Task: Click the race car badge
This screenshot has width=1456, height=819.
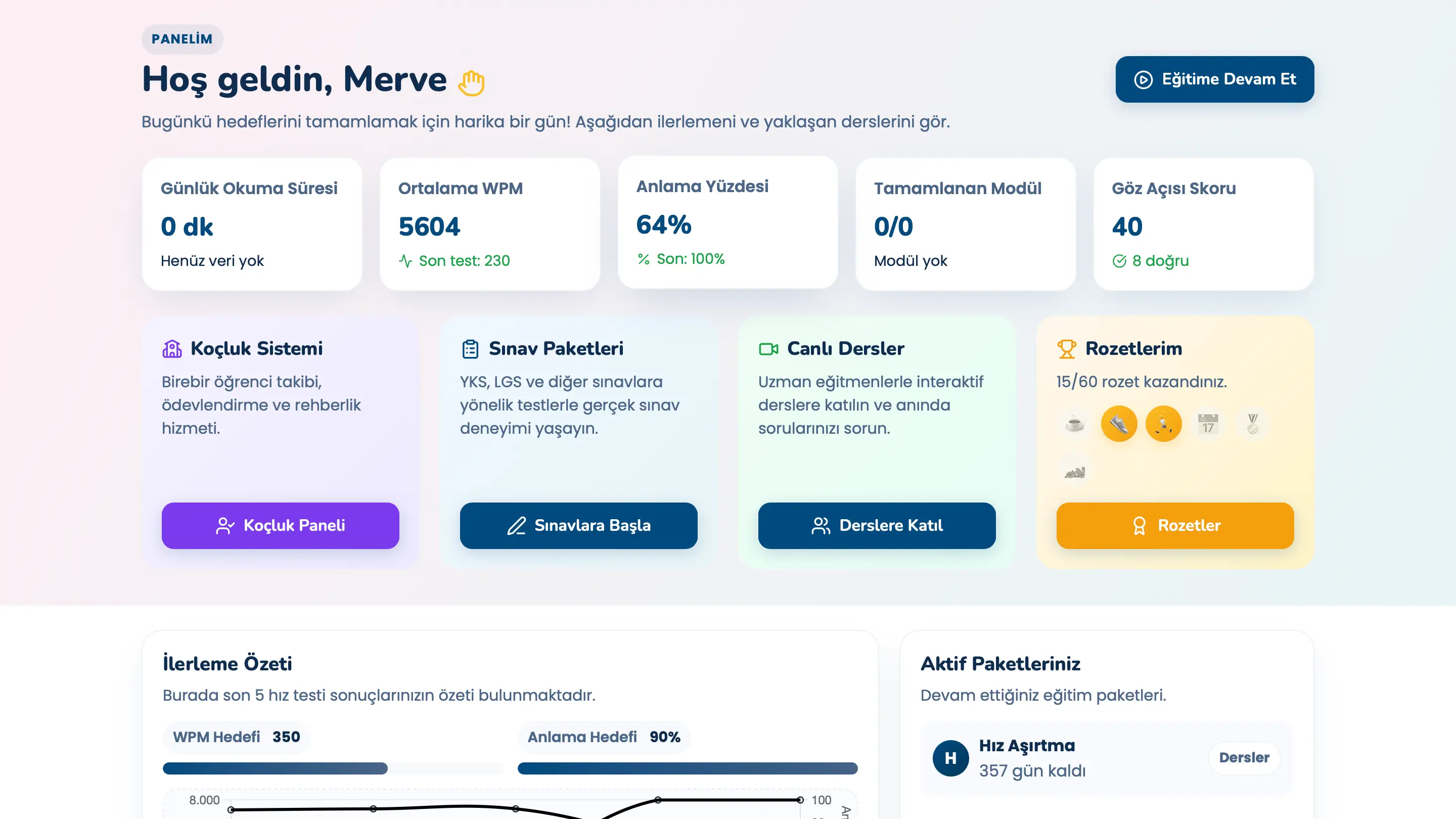Action: pos(1074,471)
